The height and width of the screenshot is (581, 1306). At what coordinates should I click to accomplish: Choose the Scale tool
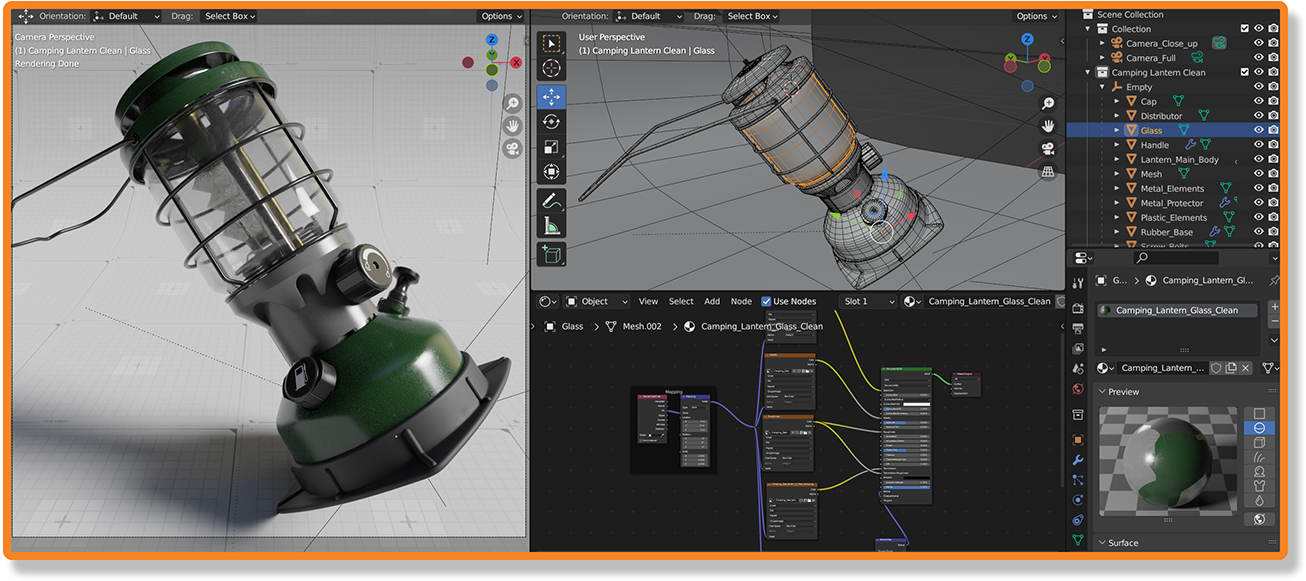click(x=551, y=147)
